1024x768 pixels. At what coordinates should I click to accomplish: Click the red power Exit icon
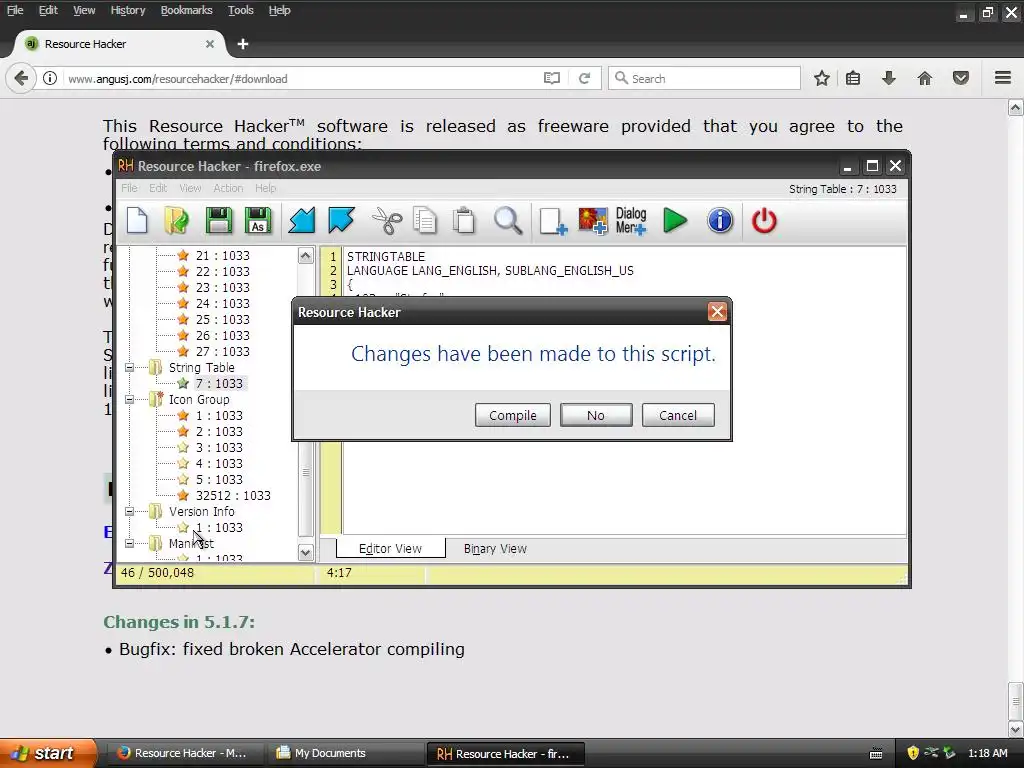[x=764, y=221]
